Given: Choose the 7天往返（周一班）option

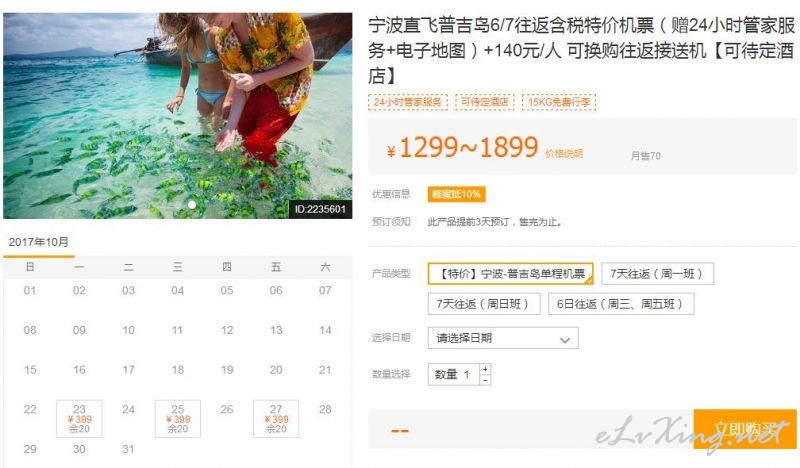Looking at the screenshot, I should pyautogui.click(x=657, y=274).
